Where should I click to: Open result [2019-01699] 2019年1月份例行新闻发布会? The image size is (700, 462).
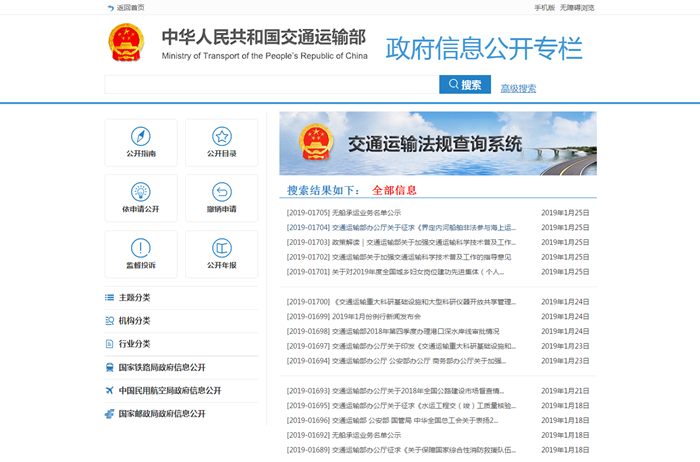354,316
